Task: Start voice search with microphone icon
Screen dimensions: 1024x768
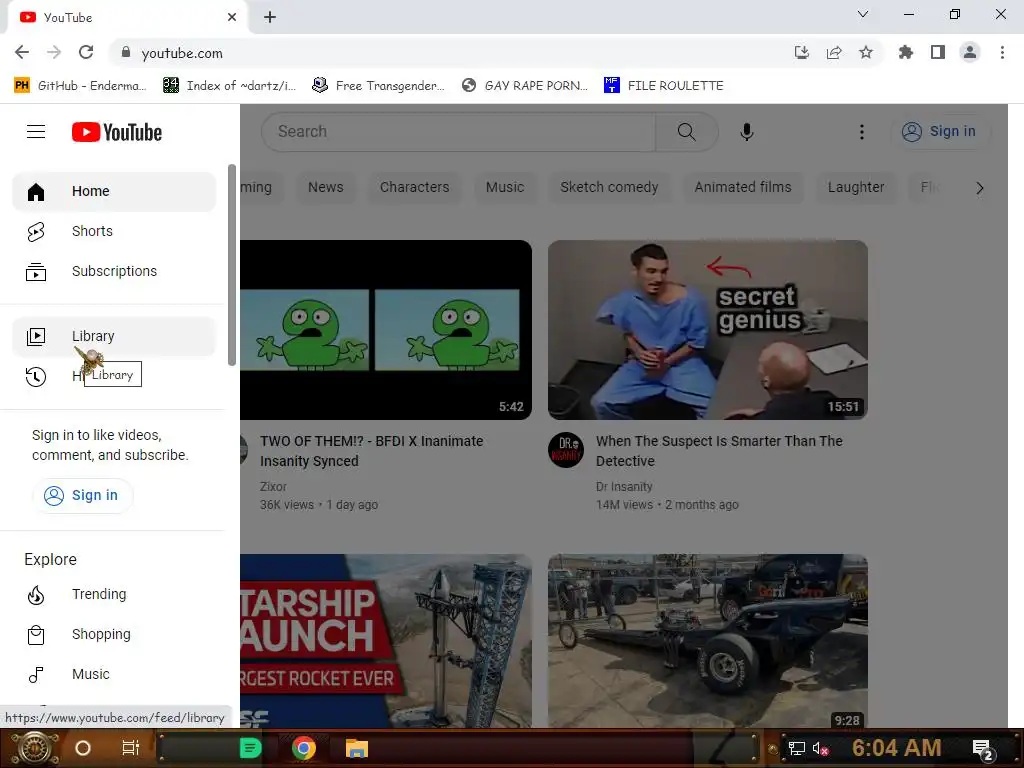Action: pyautogui.click(x=746, y=132)
